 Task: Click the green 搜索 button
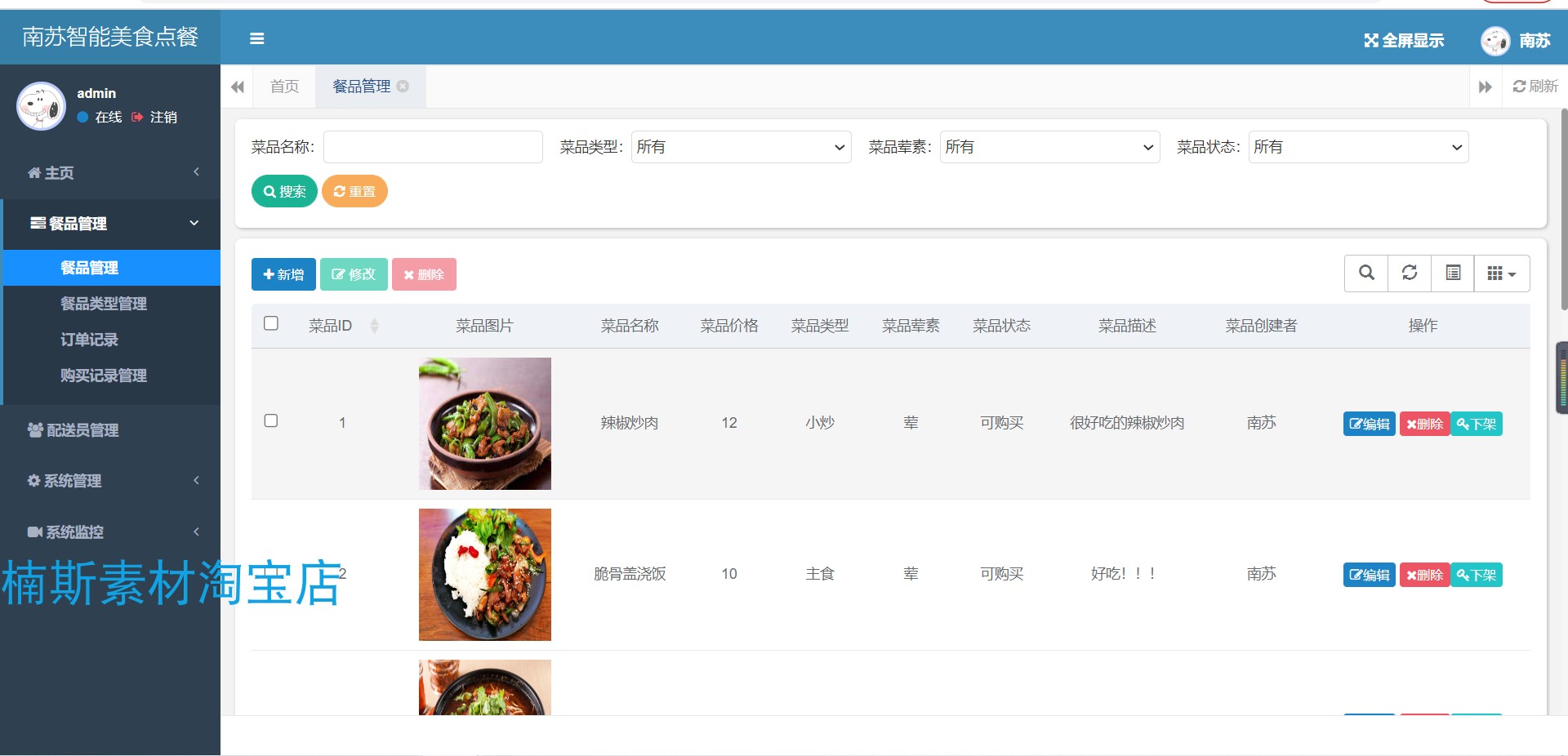[284, 191]
